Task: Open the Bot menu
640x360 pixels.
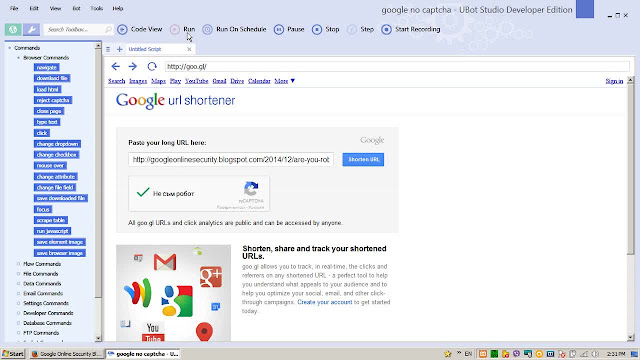Action: pos(76,8)
